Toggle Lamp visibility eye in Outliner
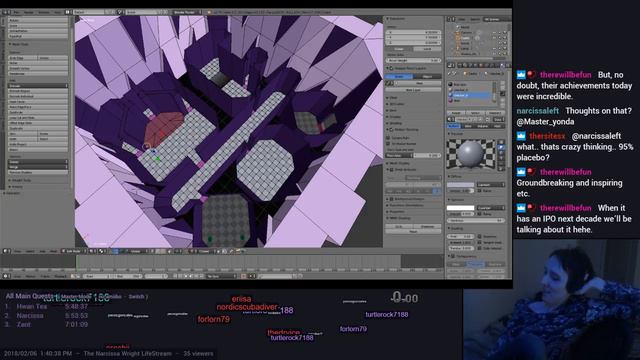This screenshot has height=360, width=640. coord(494,49)
